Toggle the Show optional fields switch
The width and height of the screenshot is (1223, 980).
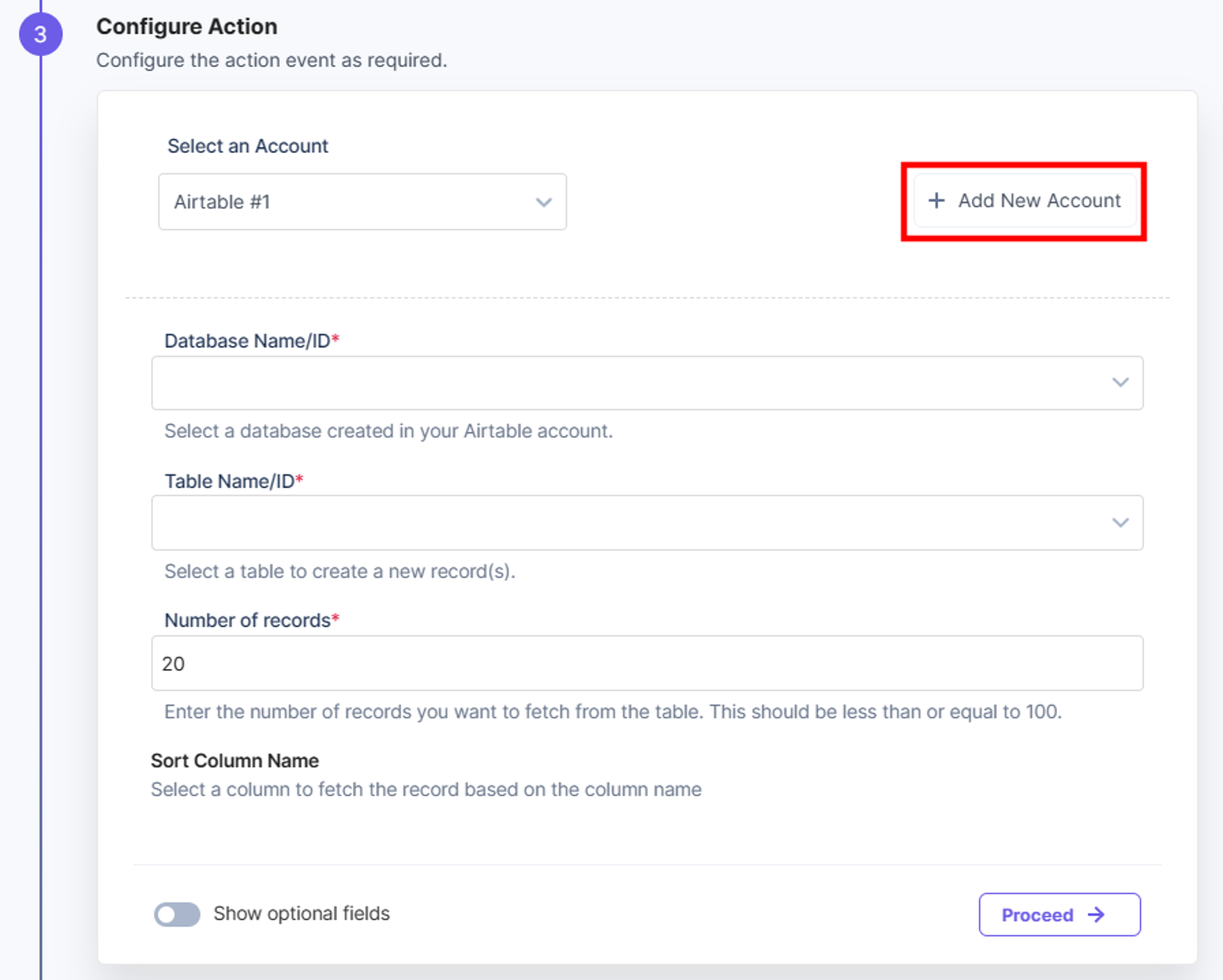177,914
